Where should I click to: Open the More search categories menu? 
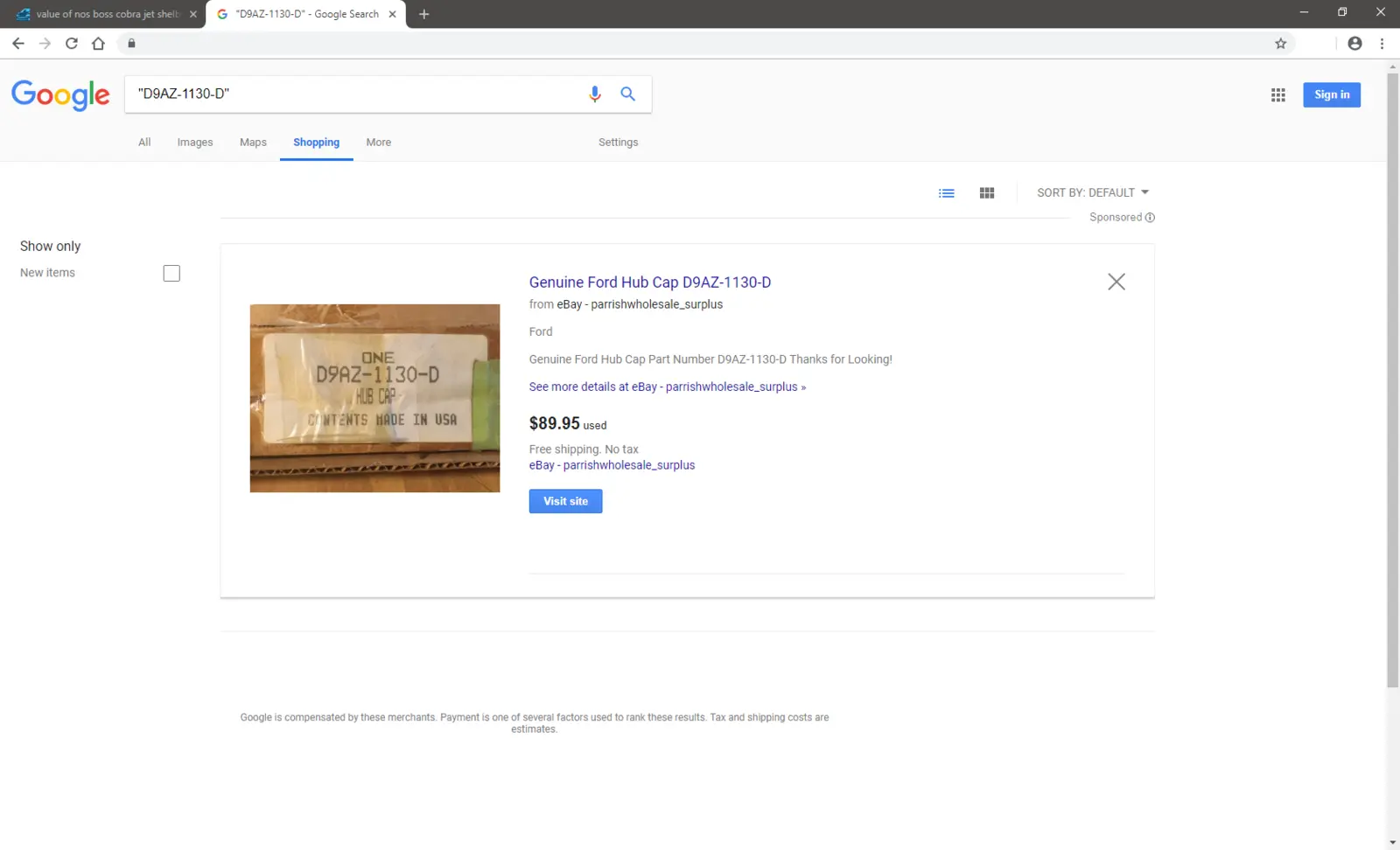[x=379, y=143]
